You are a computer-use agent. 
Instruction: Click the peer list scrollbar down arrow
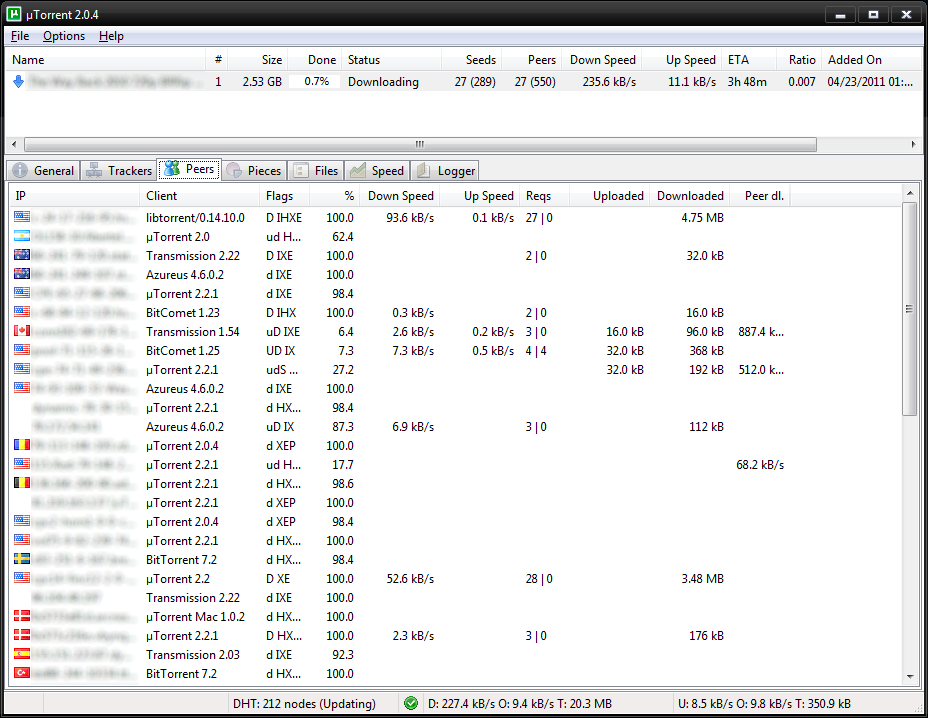pos(909,677)
